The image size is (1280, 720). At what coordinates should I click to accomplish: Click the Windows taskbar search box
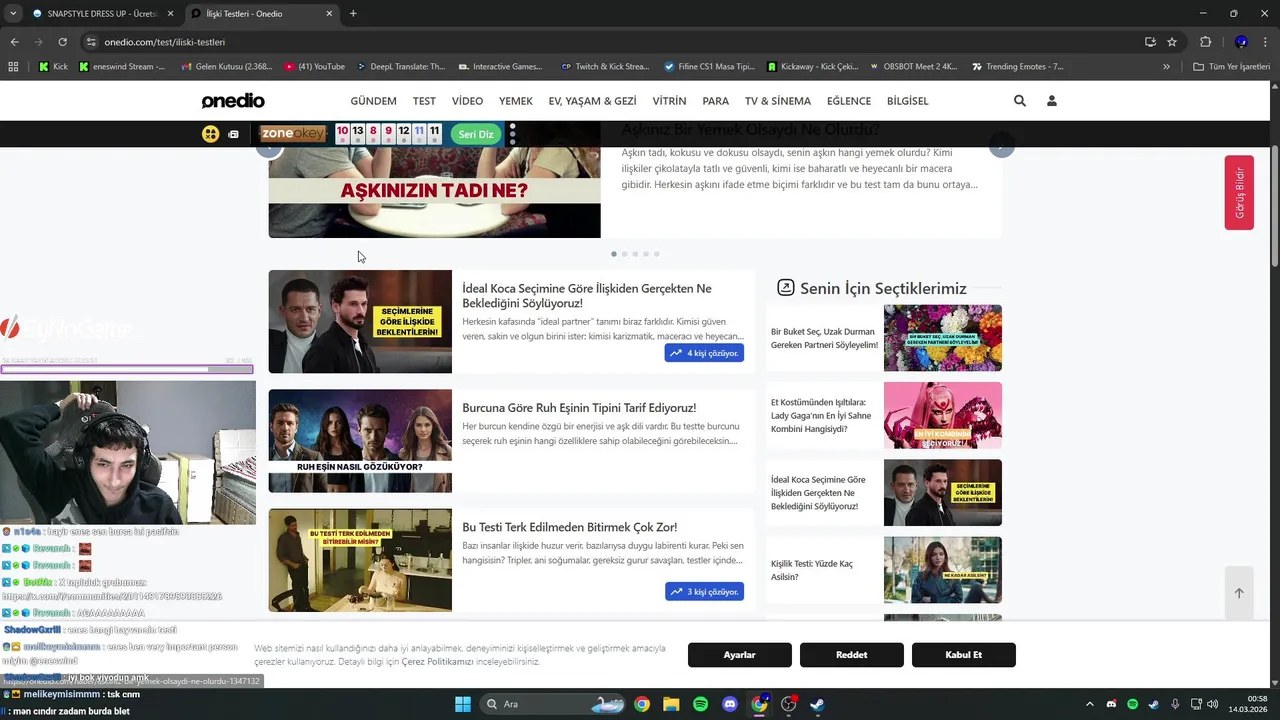[551, 704]
